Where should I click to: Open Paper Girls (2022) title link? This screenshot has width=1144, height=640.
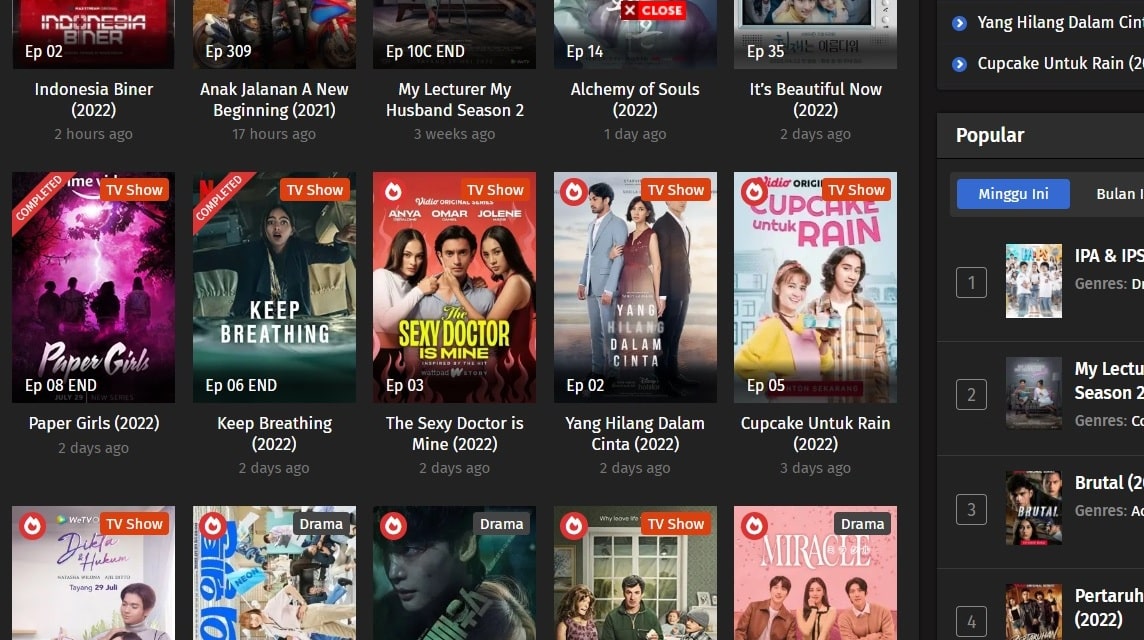93,423
